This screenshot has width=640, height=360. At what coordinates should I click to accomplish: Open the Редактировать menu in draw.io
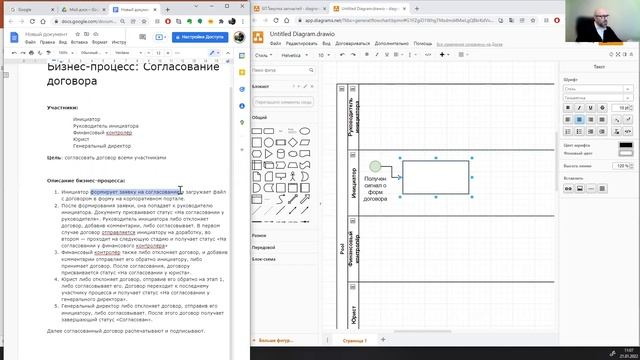pyautogui.click(x=301, y=44)
